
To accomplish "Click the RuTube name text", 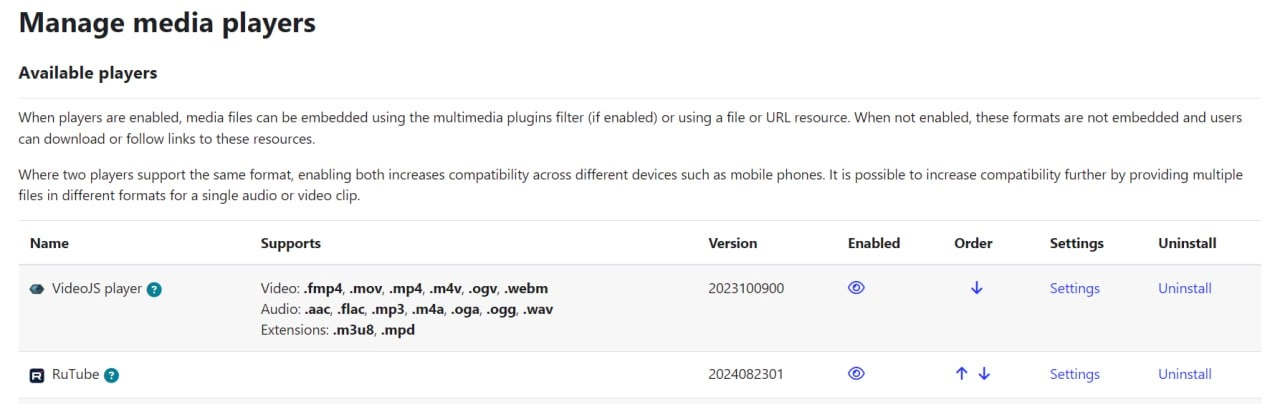I will click(75, 375).
